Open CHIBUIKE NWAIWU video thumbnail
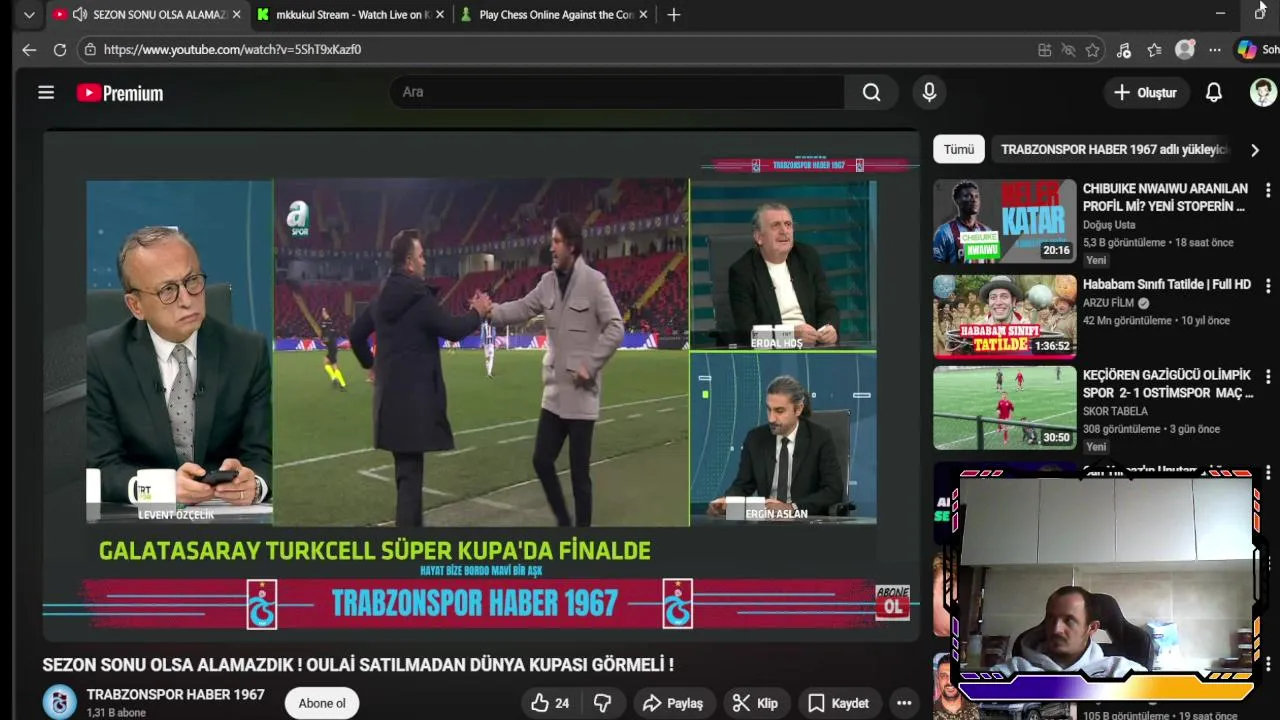The height and width of the screenshot is (720, 1280). (x=1004, y=221)
